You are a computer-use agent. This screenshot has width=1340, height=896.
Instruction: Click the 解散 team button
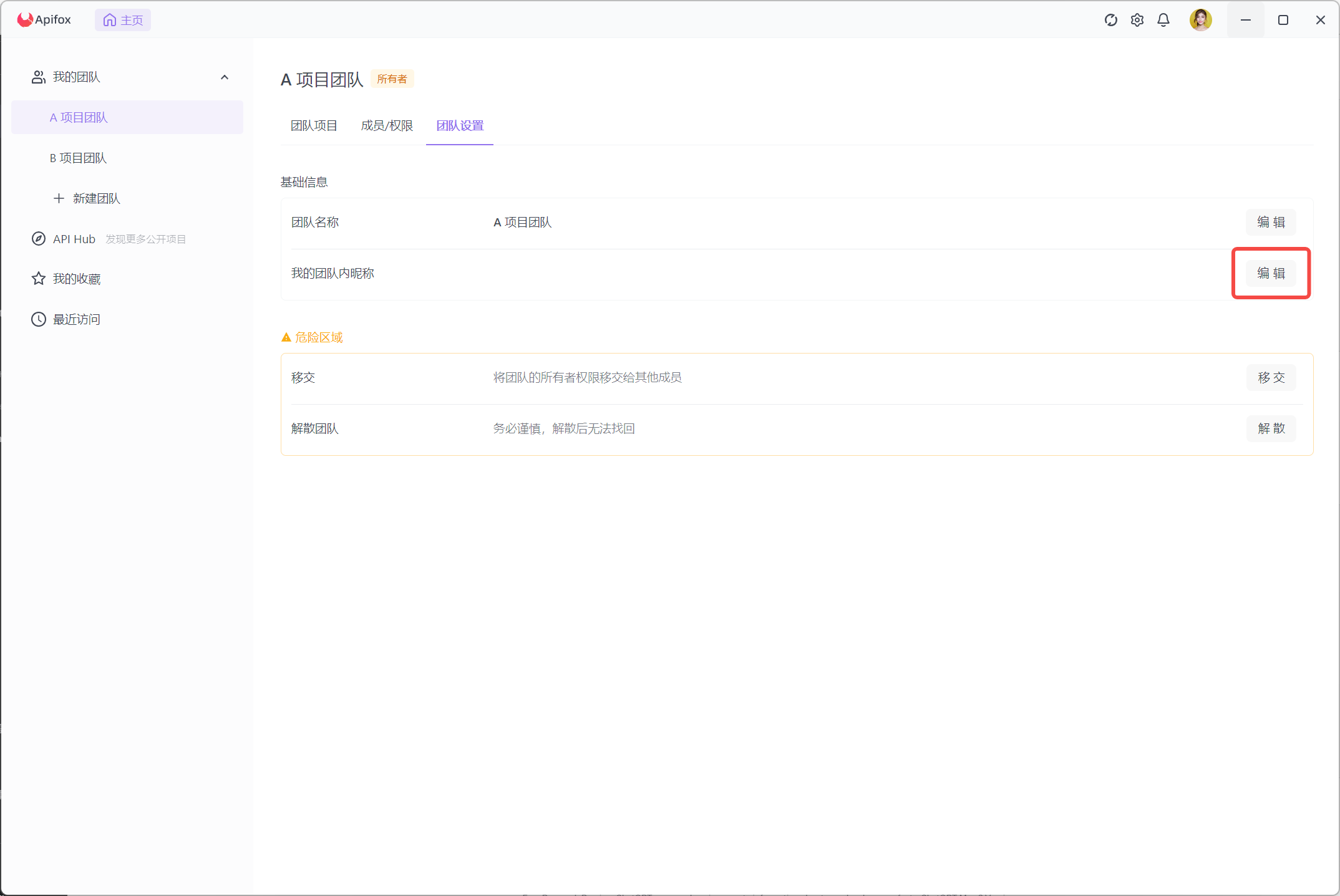[1271, 428]
